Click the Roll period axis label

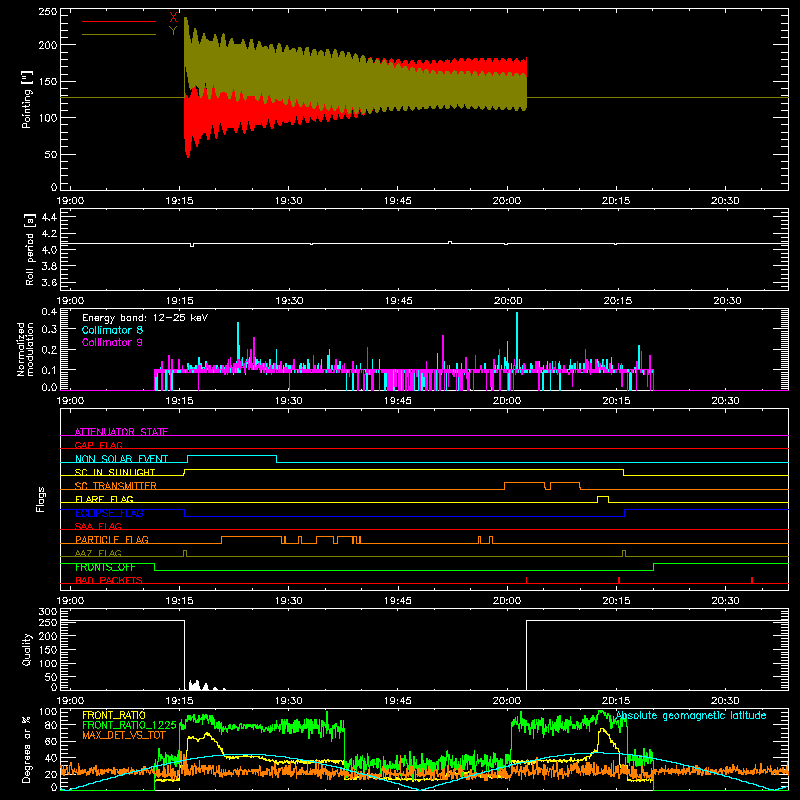coord(30,249)
